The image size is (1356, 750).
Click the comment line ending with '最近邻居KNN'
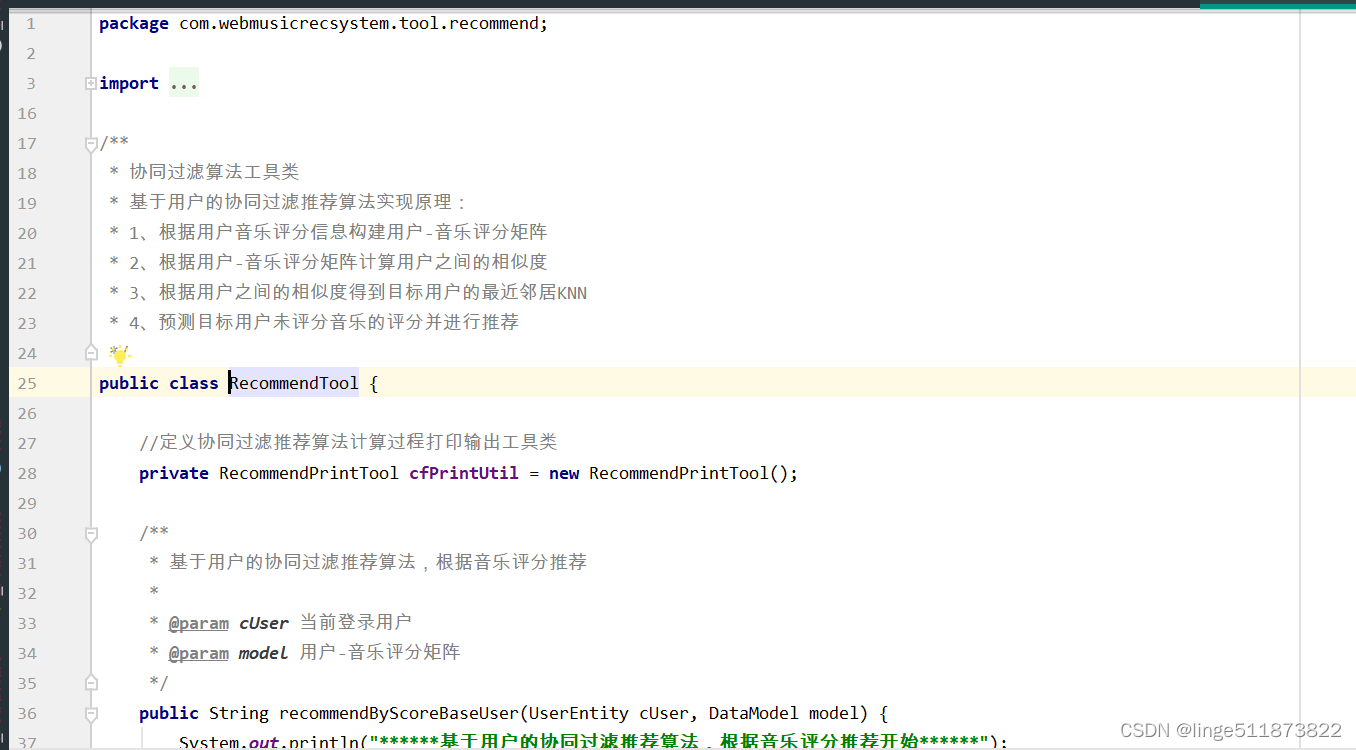[x=358, y=293]
